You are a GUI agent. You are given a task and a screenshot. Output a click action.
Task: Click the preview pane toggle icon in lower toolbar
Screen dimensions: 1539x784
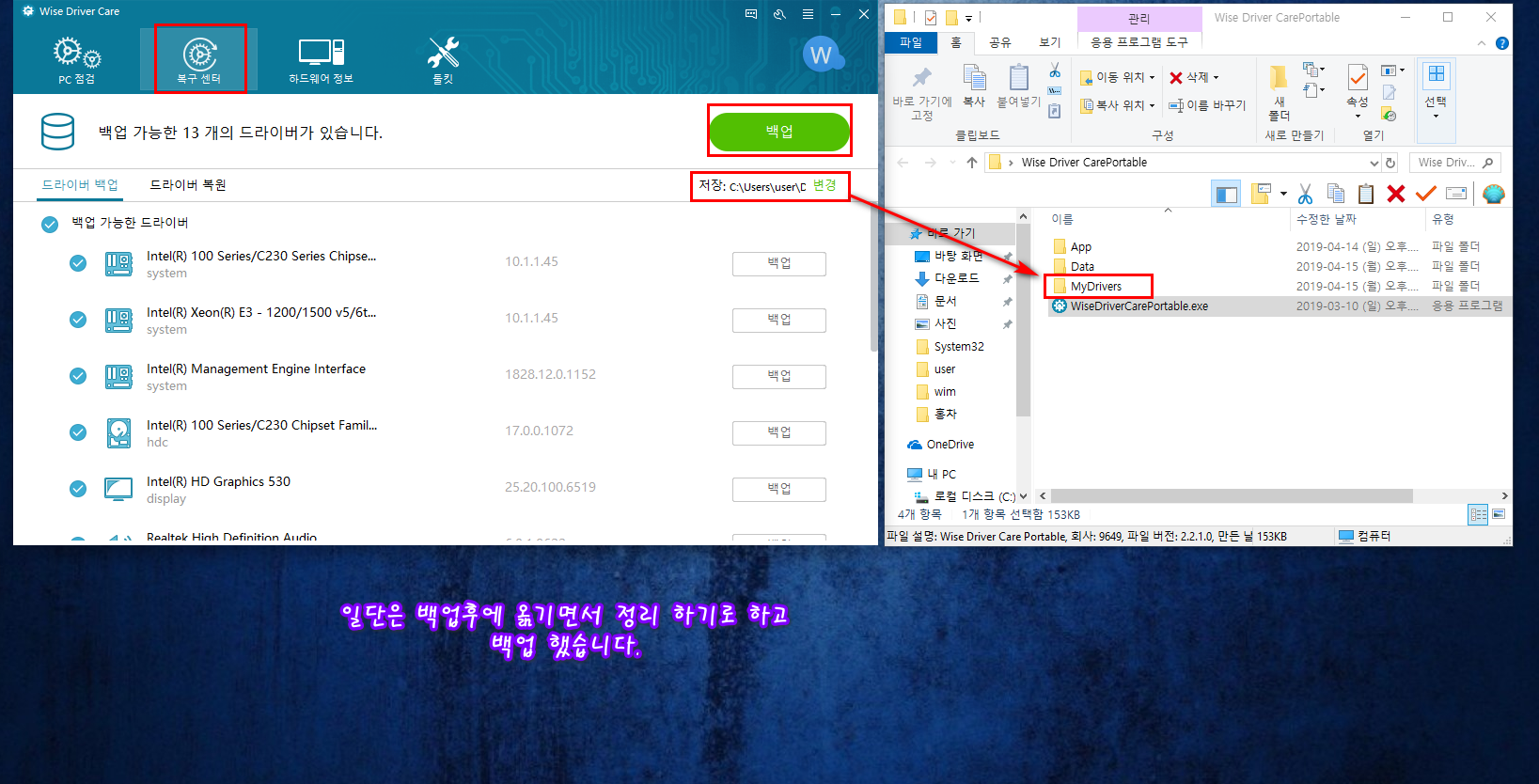pyautogui.click(x=1226, y=194)
